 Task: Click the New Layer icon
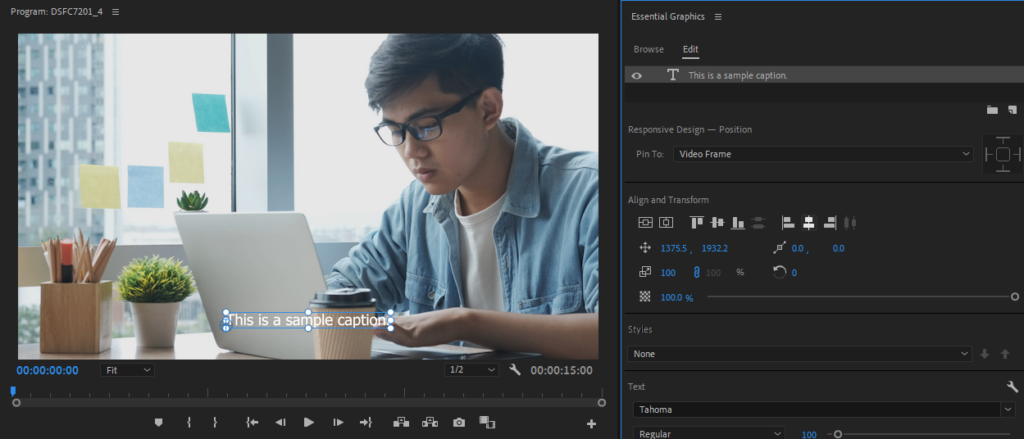1012,109
